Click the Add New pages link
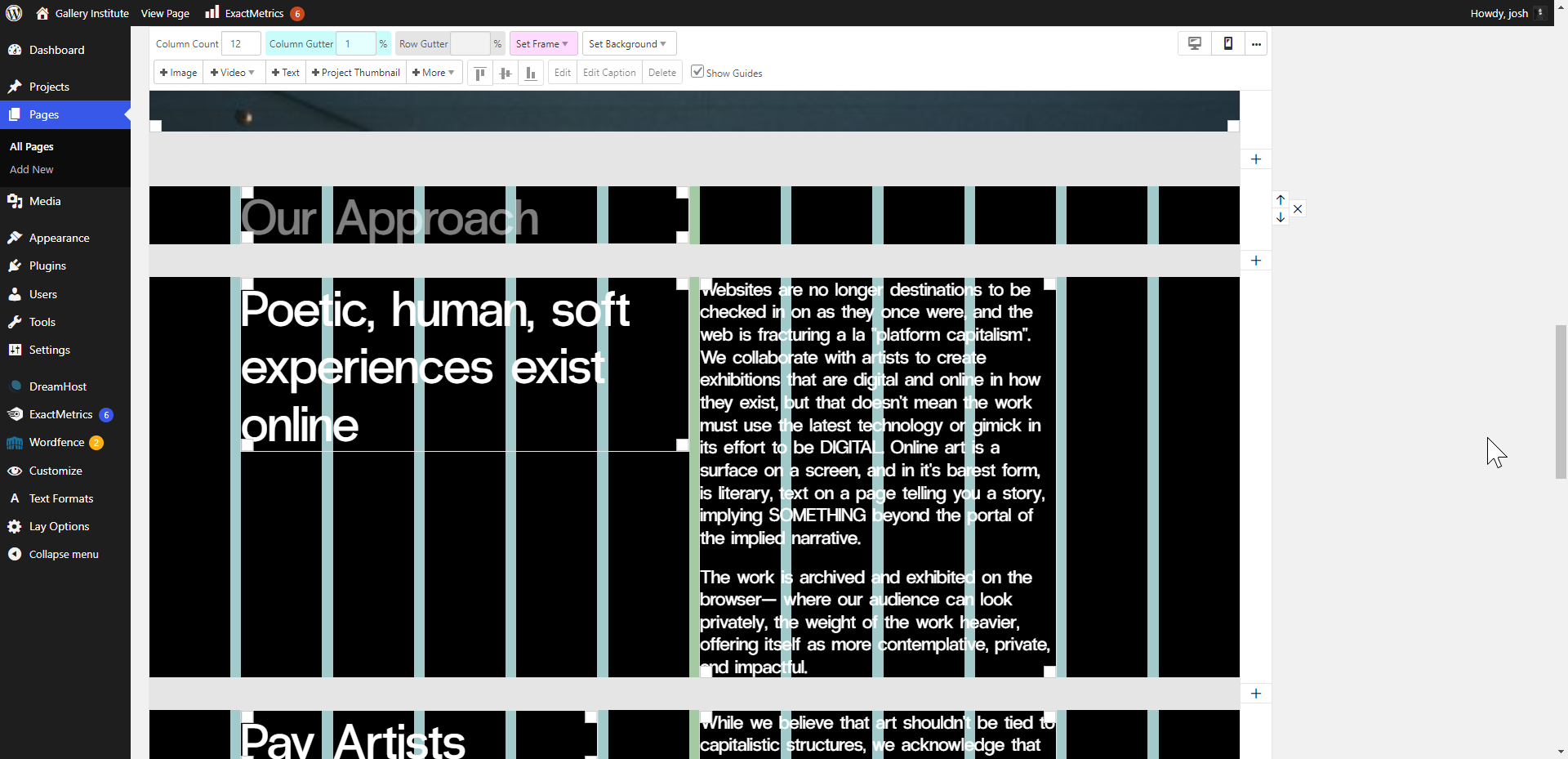1568x759 pixels. click(31, 169)
